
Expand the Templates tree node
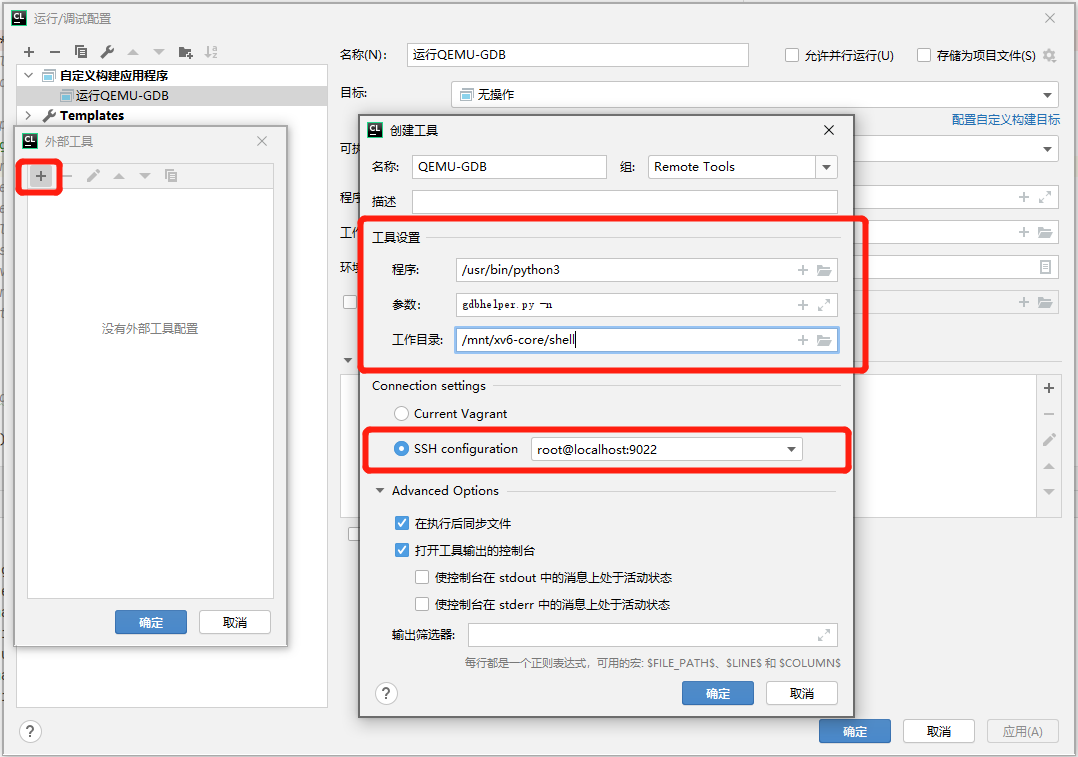tap(29, 116)
